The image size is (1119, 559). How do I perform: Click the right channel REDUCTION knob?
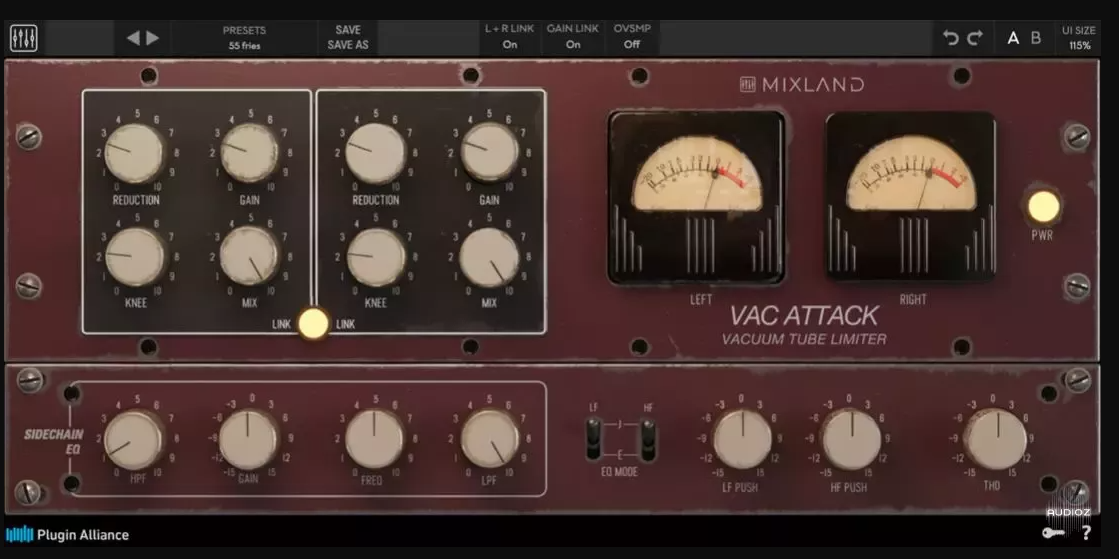375,153
